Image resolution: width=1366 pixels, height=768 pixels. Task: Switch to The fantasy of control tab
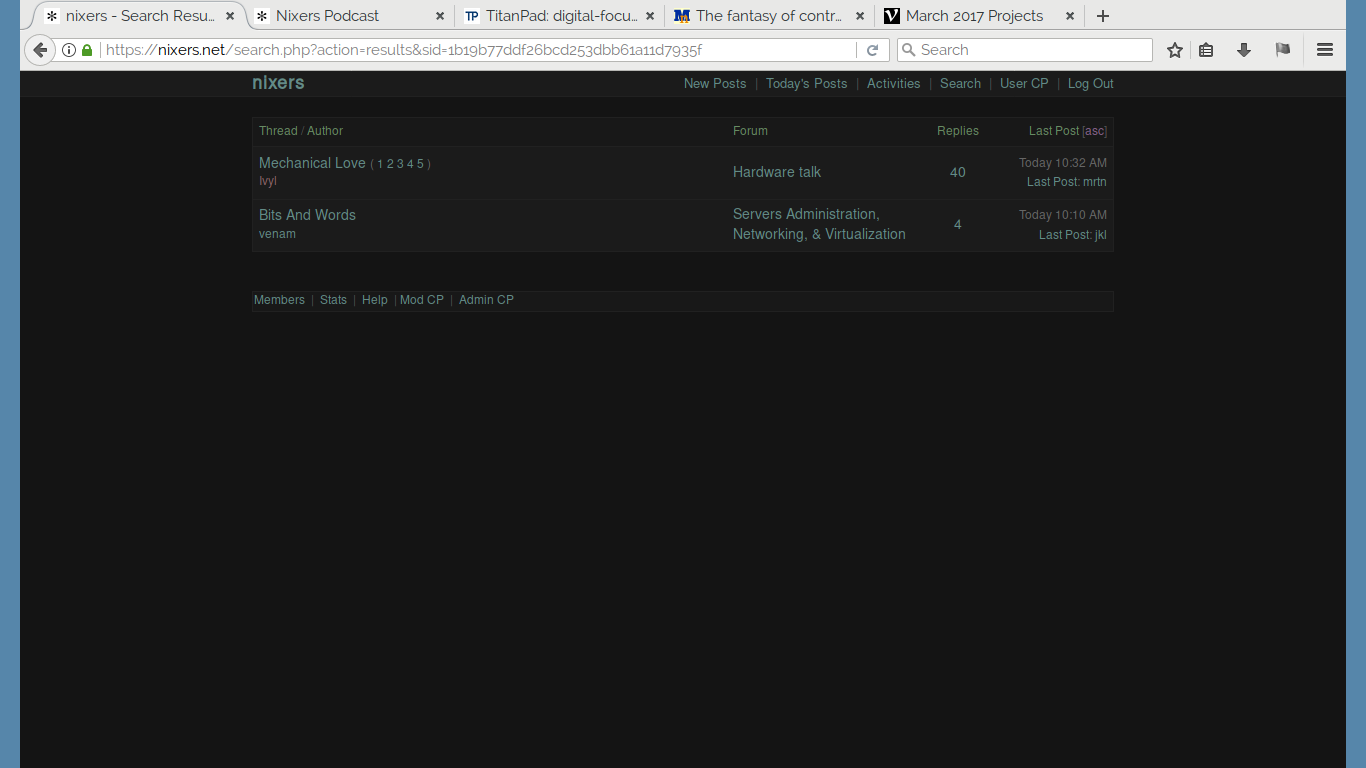coord(770,16)
